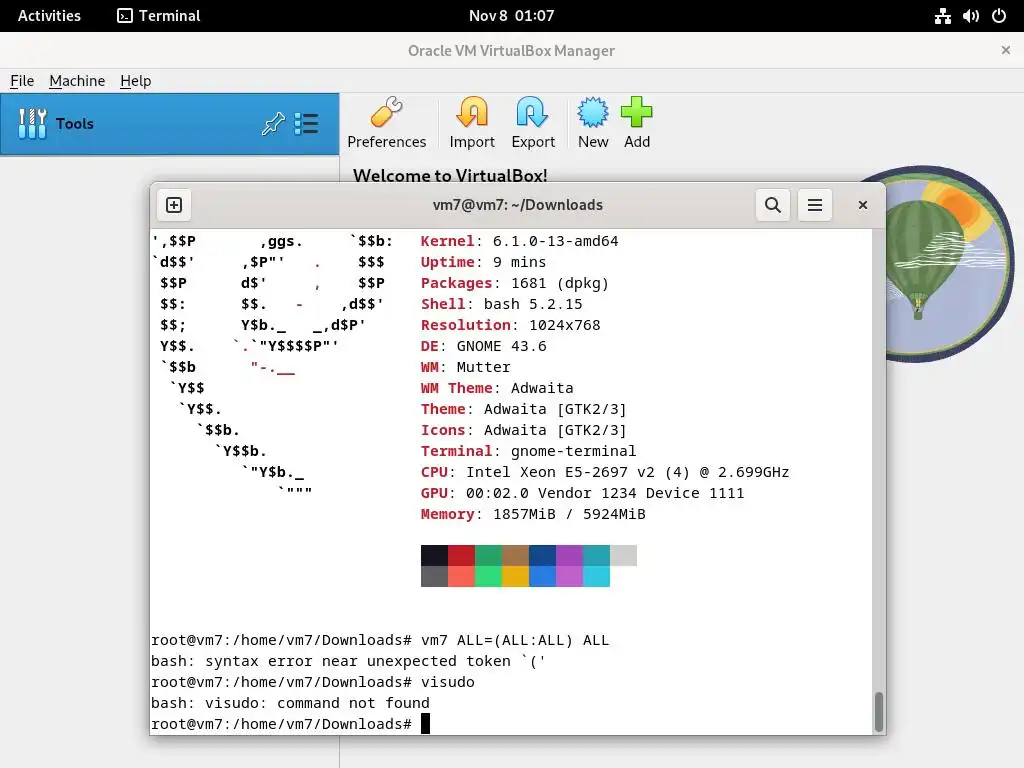Click the network status icon
Viewport: 1024px width, 768px height.
point(942,16)
